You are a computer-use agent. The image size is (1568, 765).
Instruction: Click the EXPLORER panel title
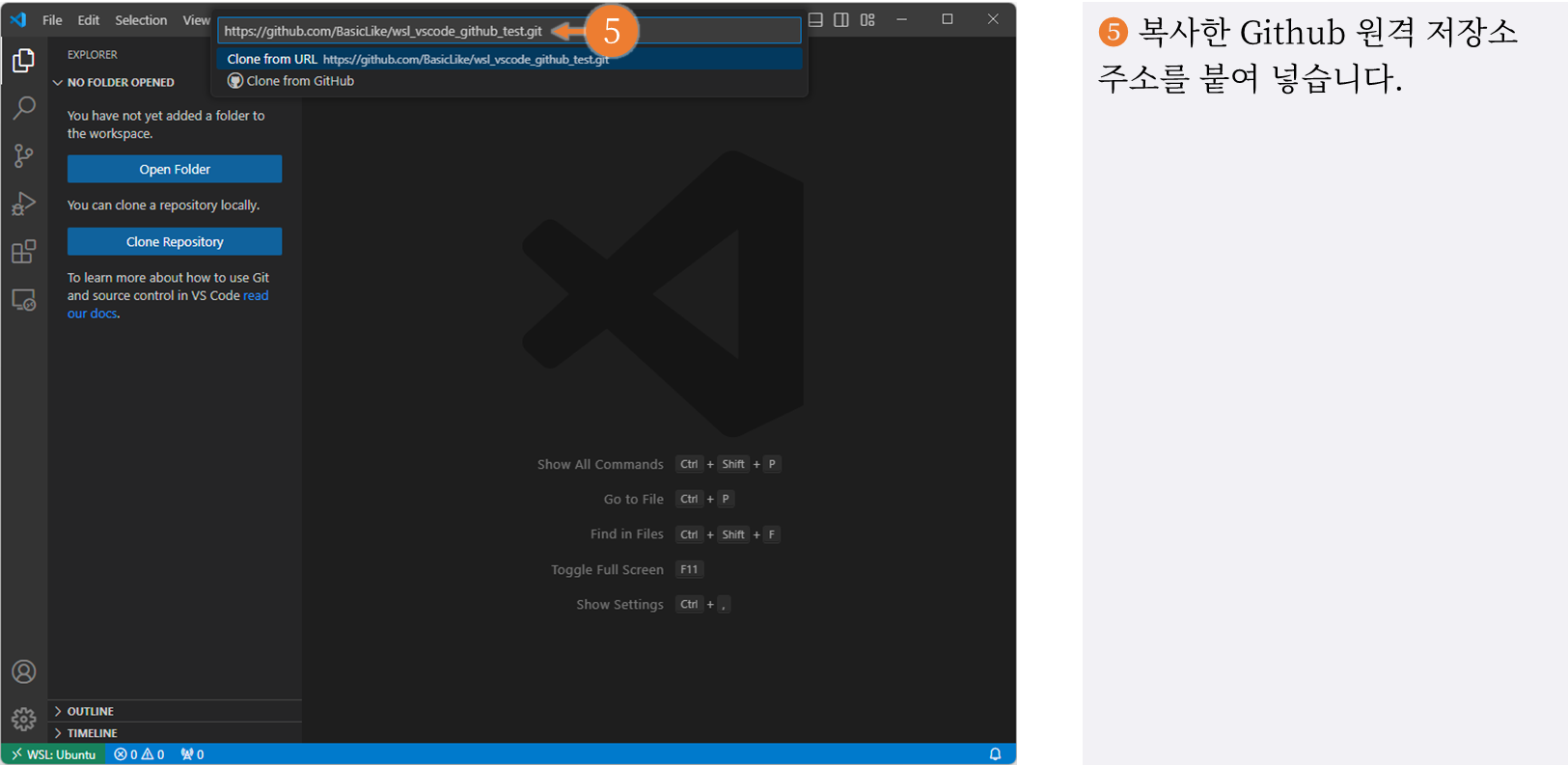coord(93,55)
